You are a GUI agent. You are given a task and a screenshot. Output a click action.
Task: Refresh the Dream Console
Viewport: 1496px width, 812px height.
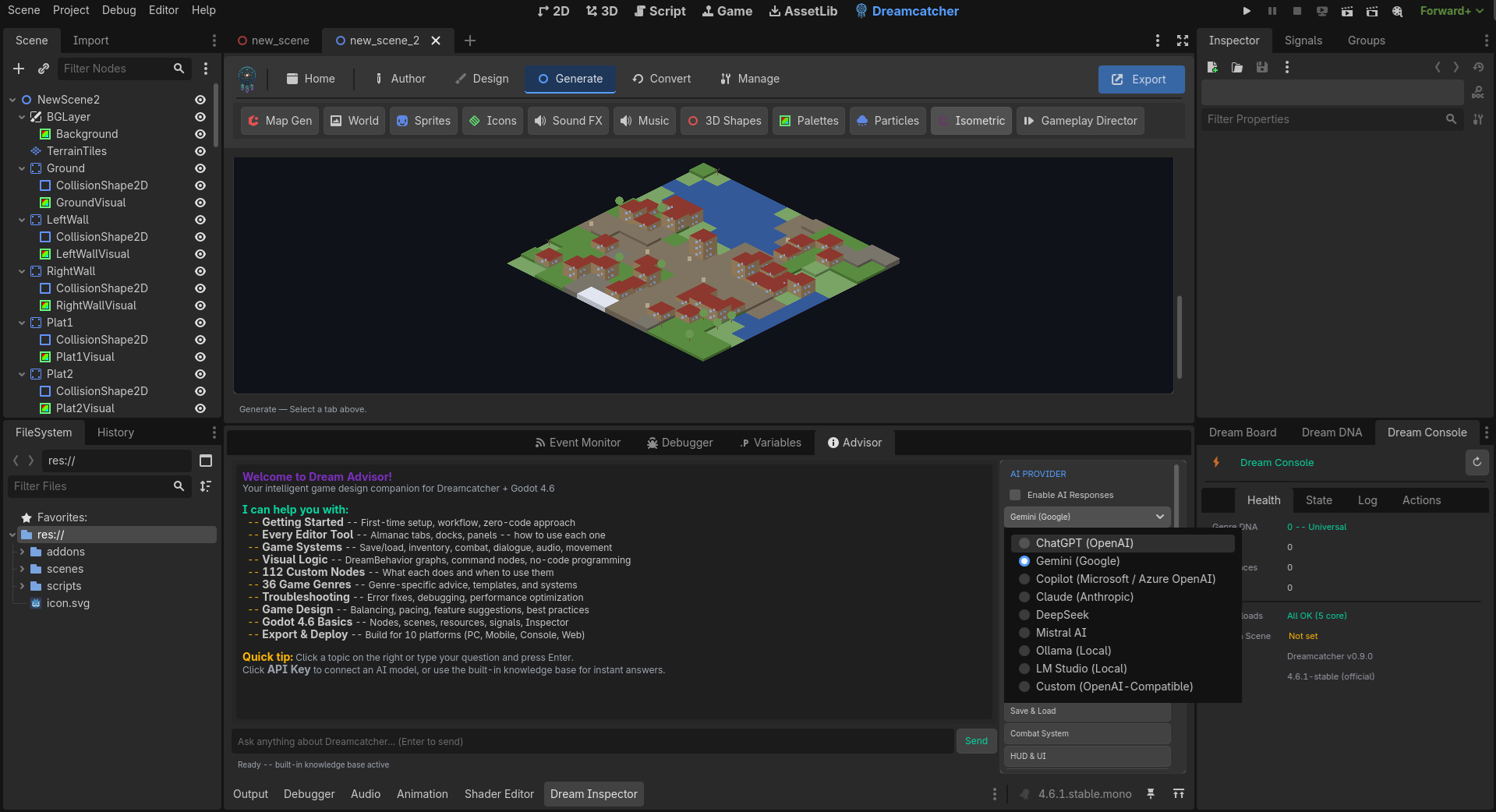pos(1477,462)
